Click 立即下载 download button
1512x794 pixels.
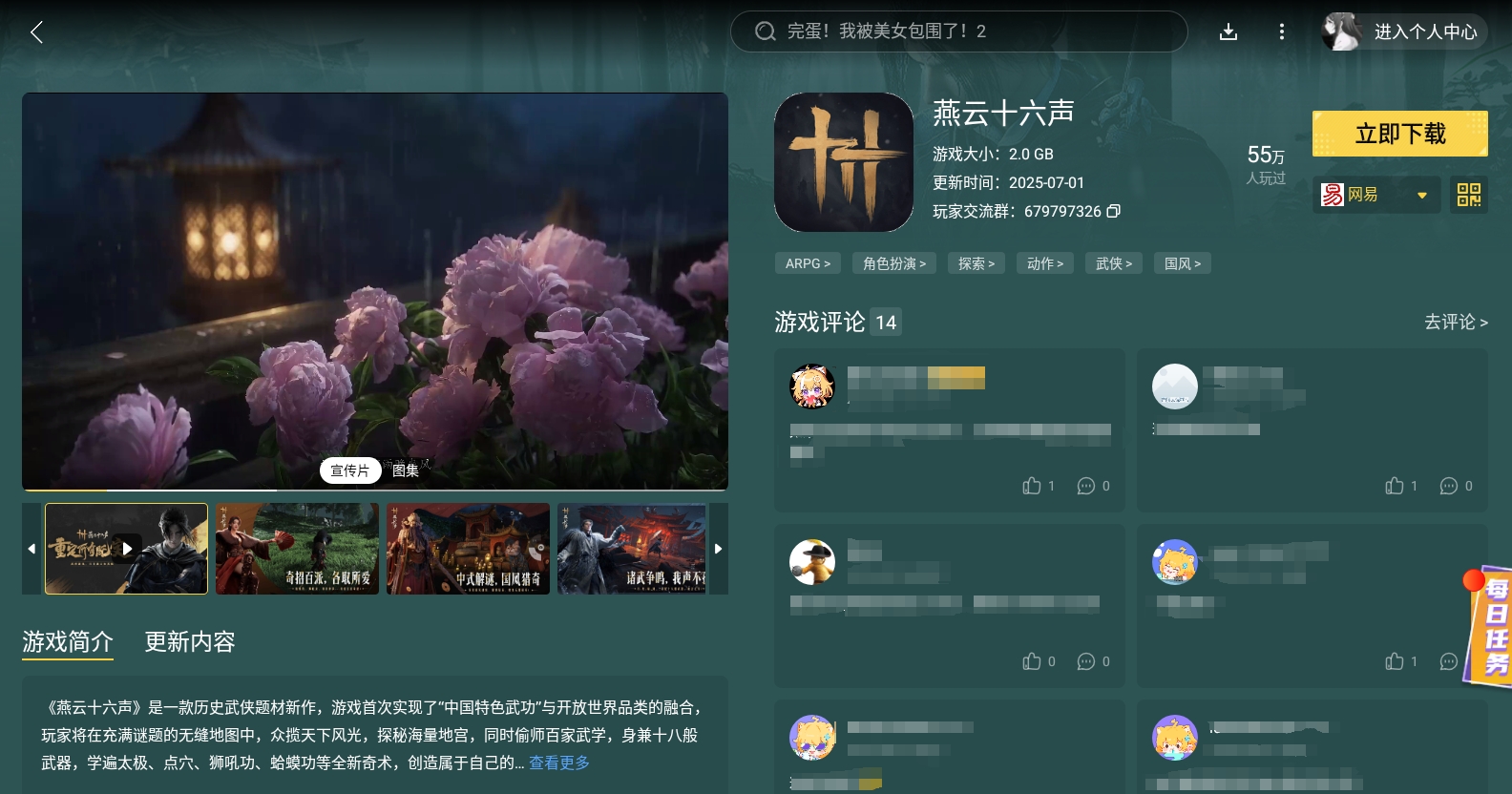click(1399, 134)
